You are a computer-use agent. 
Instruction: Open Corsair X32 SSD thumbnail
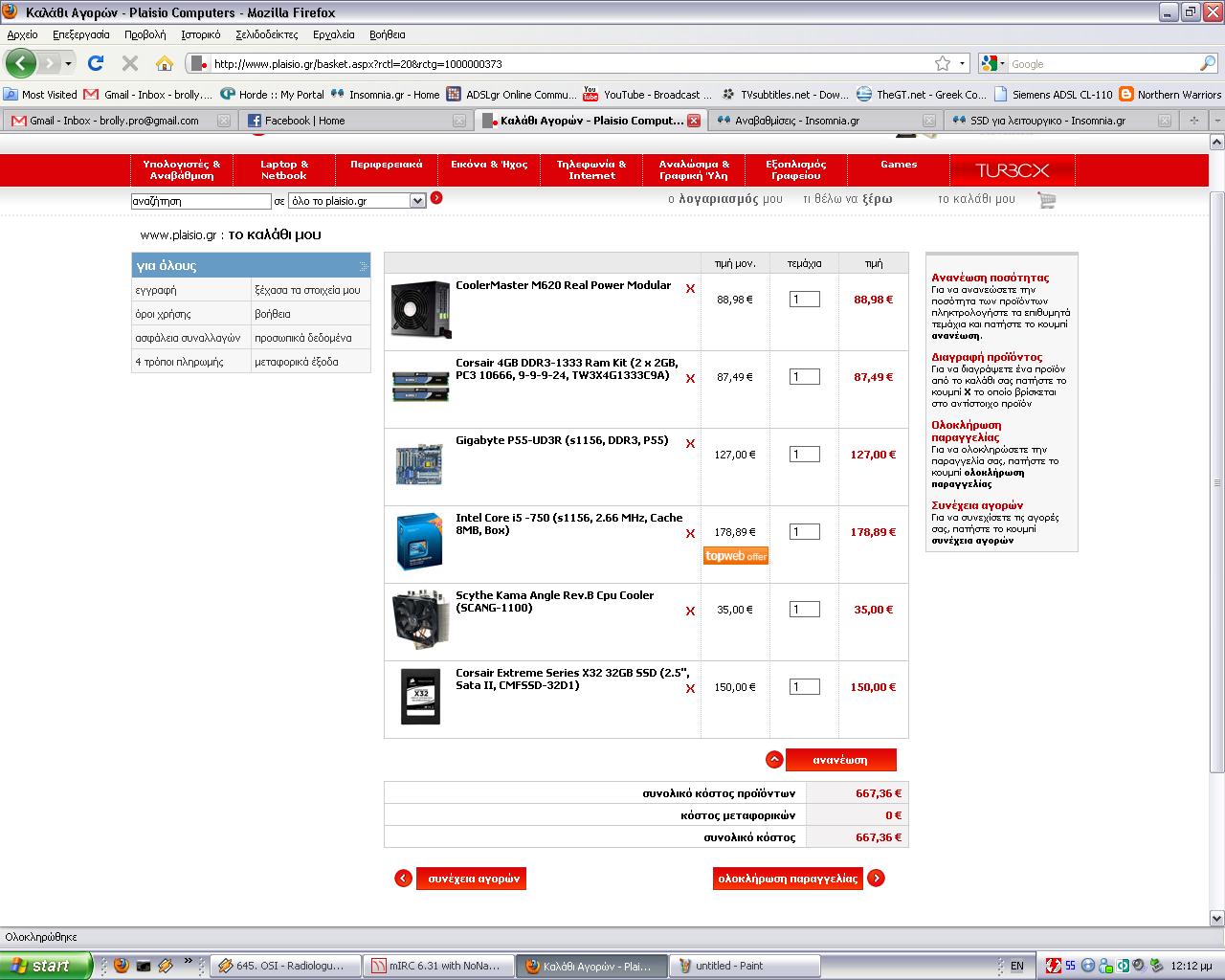(x=420, y=697)
